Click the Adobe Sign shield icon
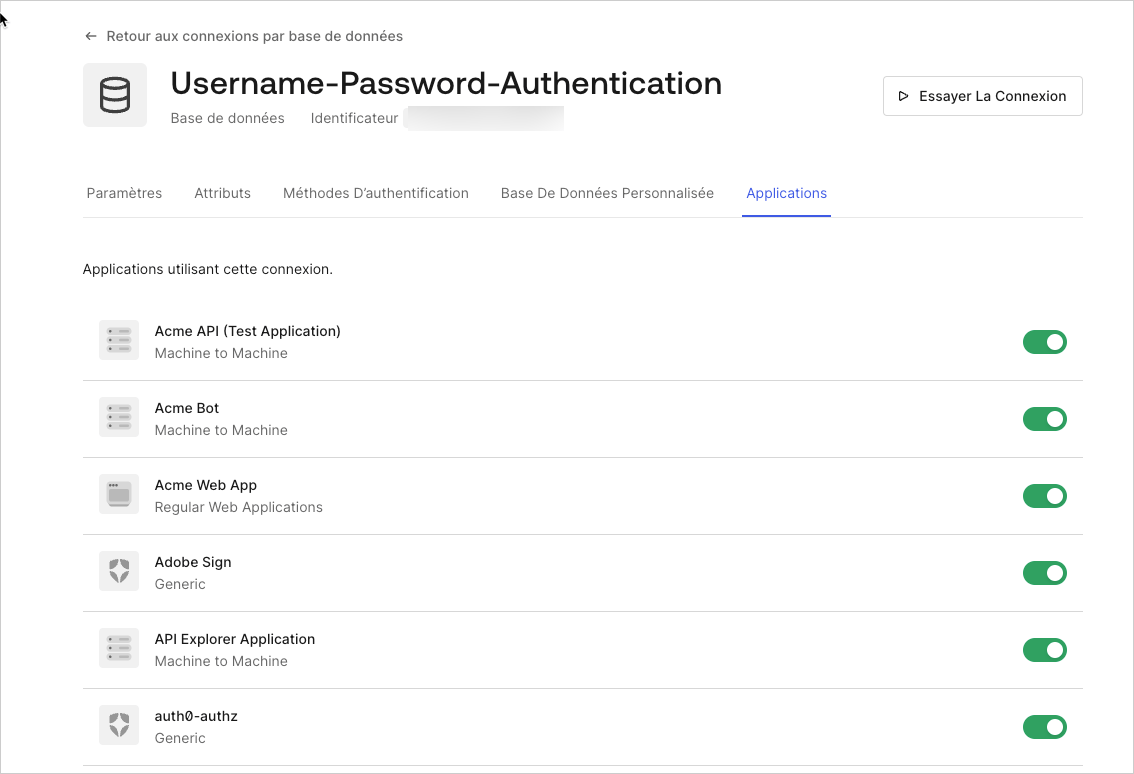 119,571
